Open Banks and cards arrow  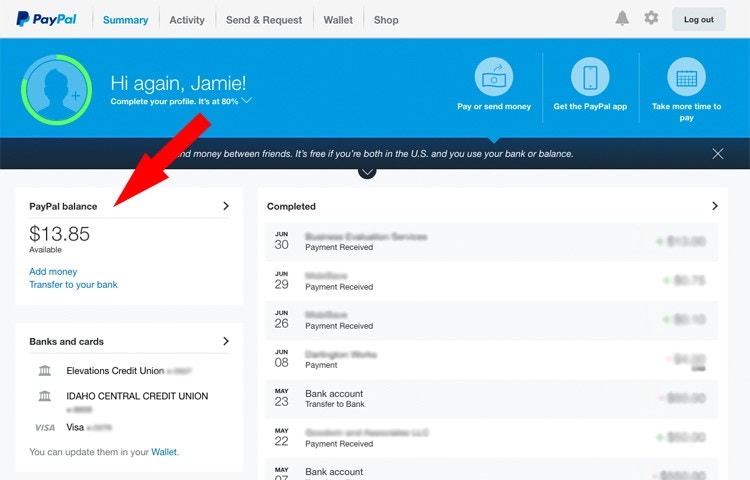(x=226, y=341)
